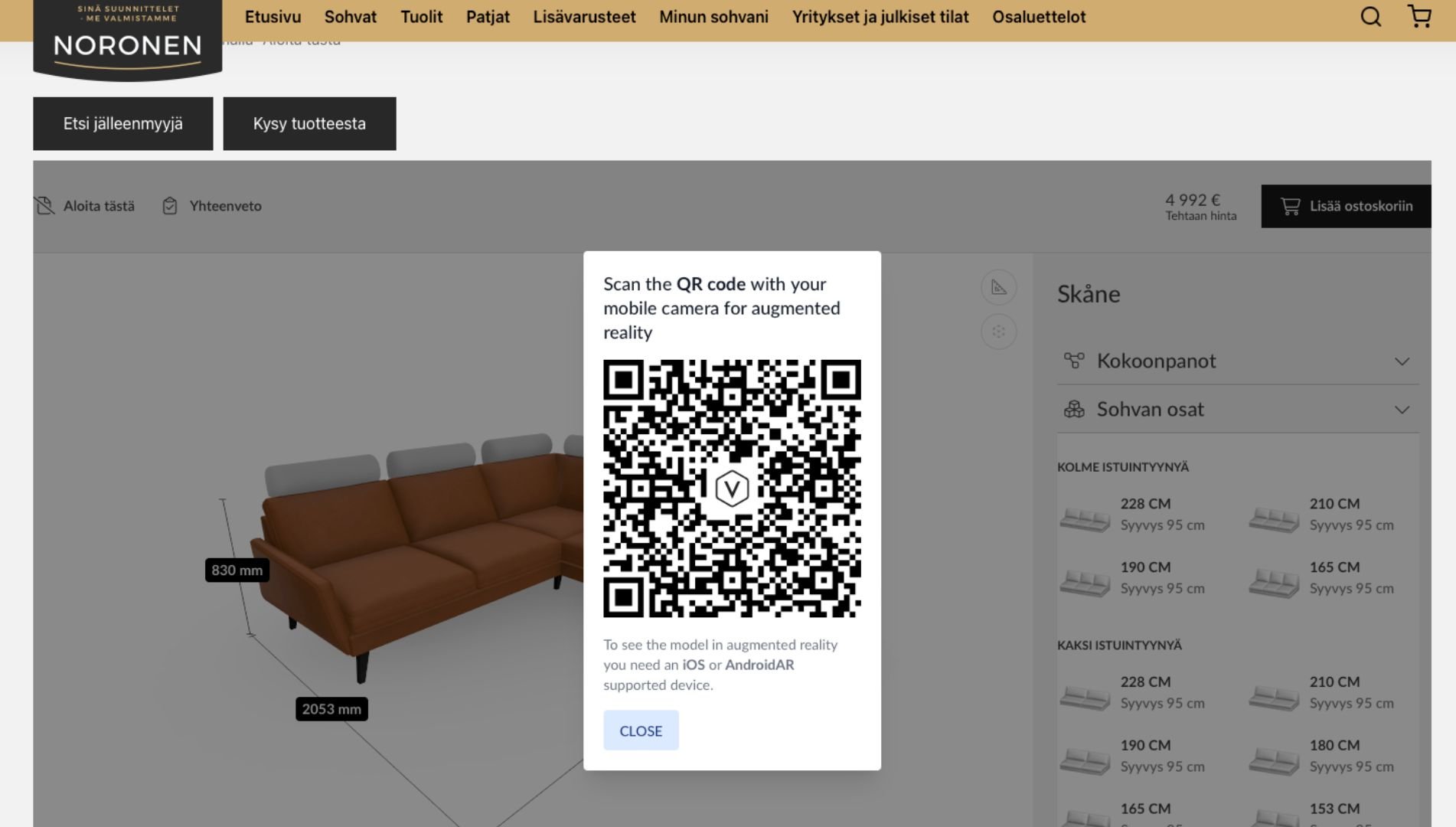This screenshot has width=1456, height=827.
Task: Click the Tehtaan hinta label
Action: tap(1201, 216)
